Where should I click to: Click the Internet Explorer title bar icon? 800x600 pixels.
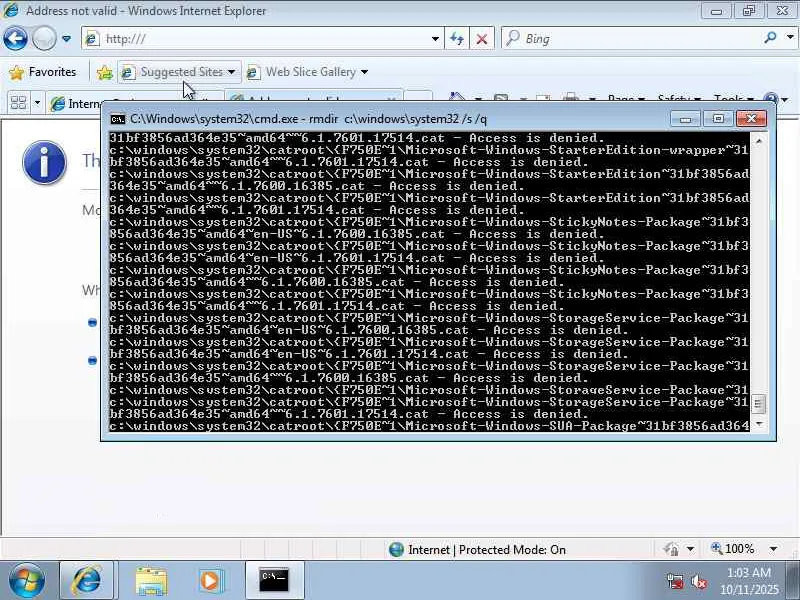[x=11, y=10]
